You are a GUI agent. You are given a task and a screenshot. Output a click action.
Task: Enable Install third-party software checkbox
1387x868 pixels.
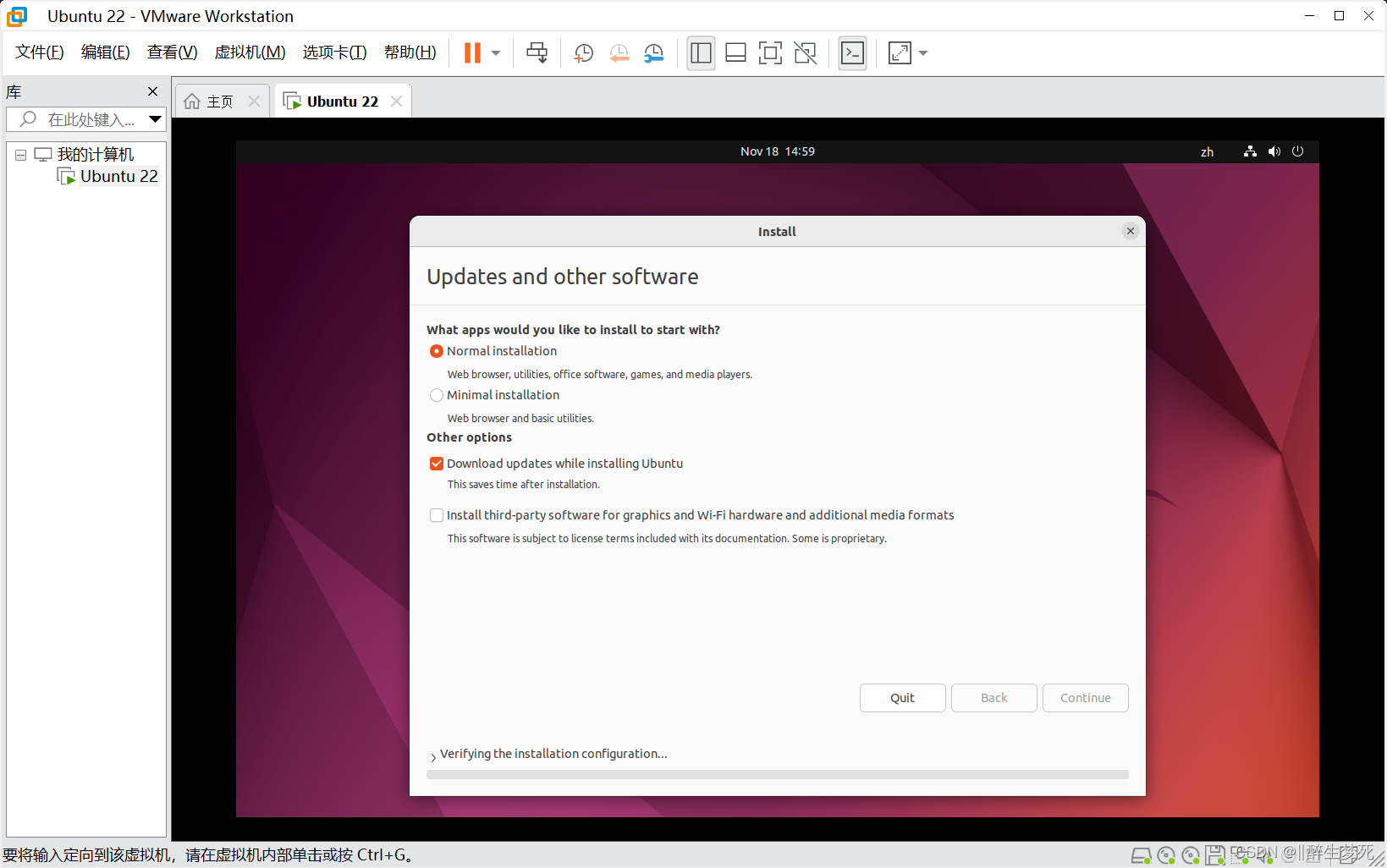436,515
